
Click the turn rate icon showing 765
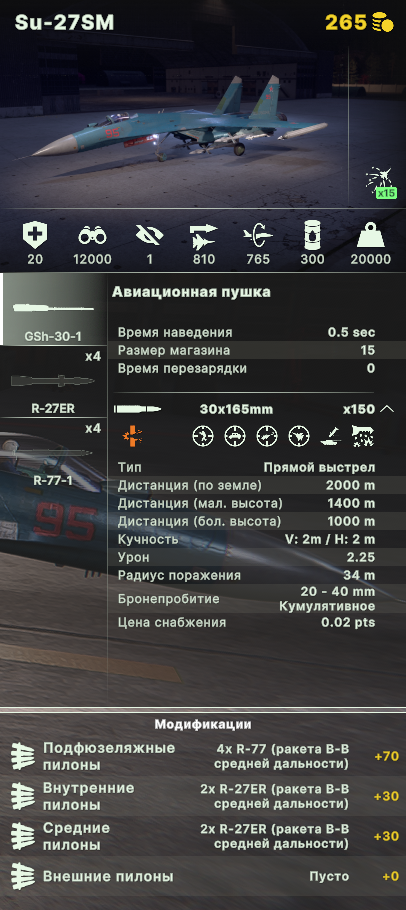tap(258, 236)
